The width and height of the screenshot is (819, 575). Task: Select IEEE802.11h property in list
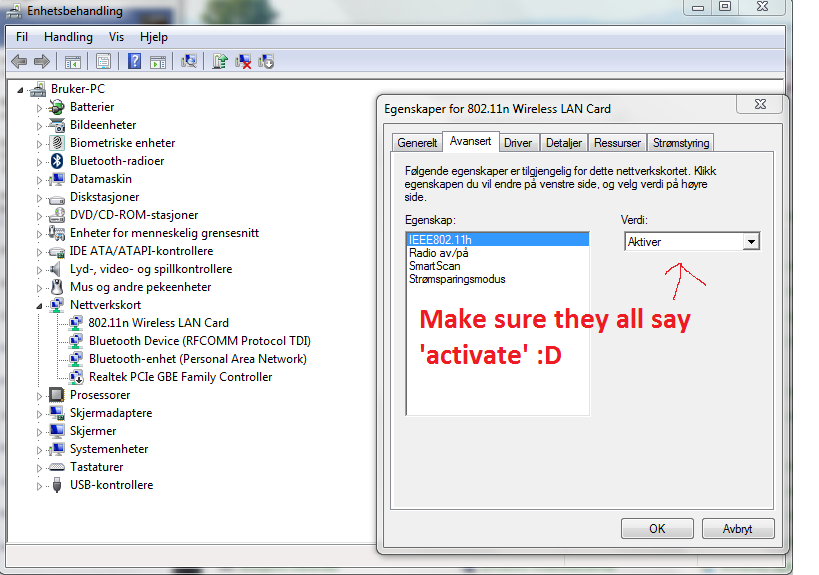498,240
